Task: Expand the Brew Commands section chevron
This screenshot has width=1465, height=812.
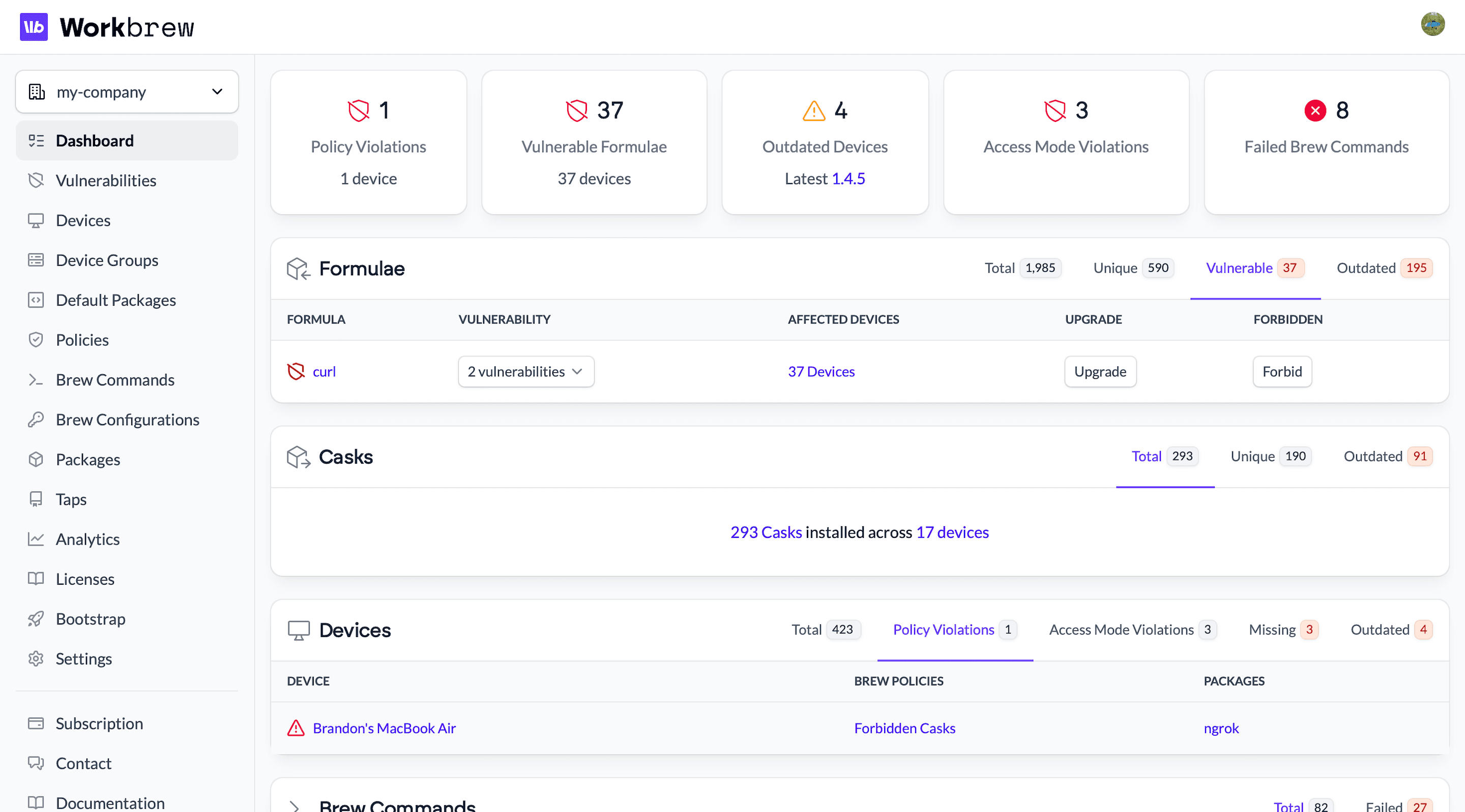Action: coord(294,805)
